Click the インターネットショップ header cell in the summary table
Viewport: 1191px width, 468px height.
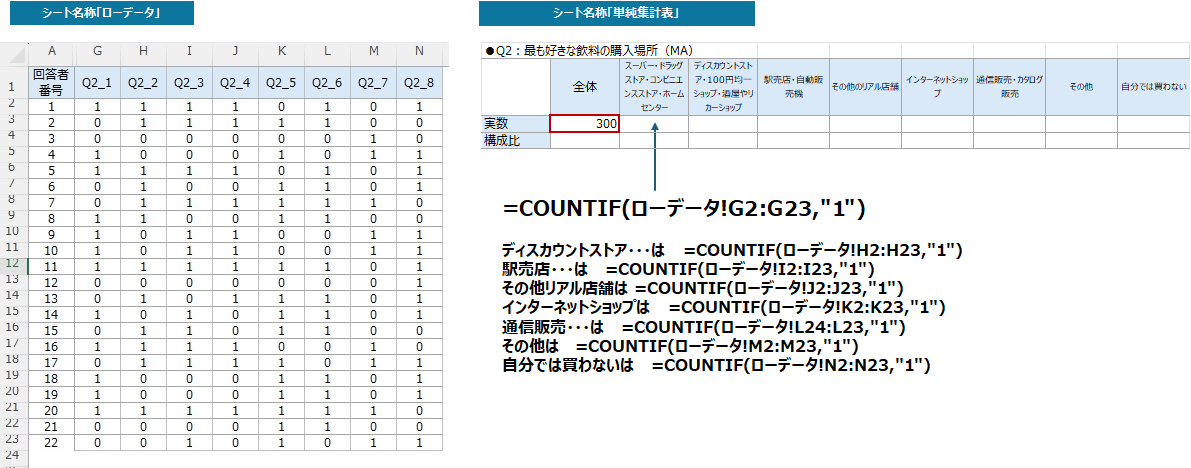tap(937, 87)
